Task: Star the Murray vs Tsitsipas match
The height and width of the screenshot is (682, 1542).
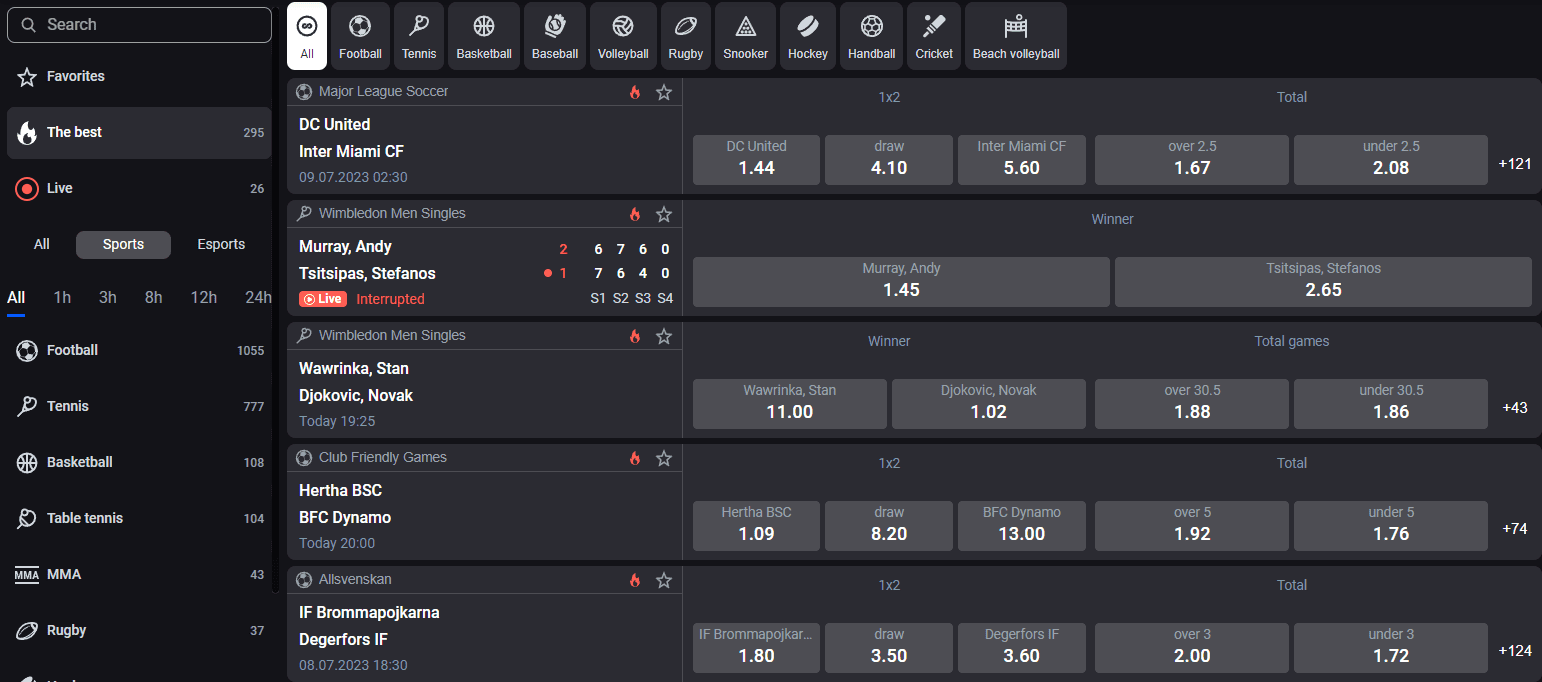Action: click(663, 214)
